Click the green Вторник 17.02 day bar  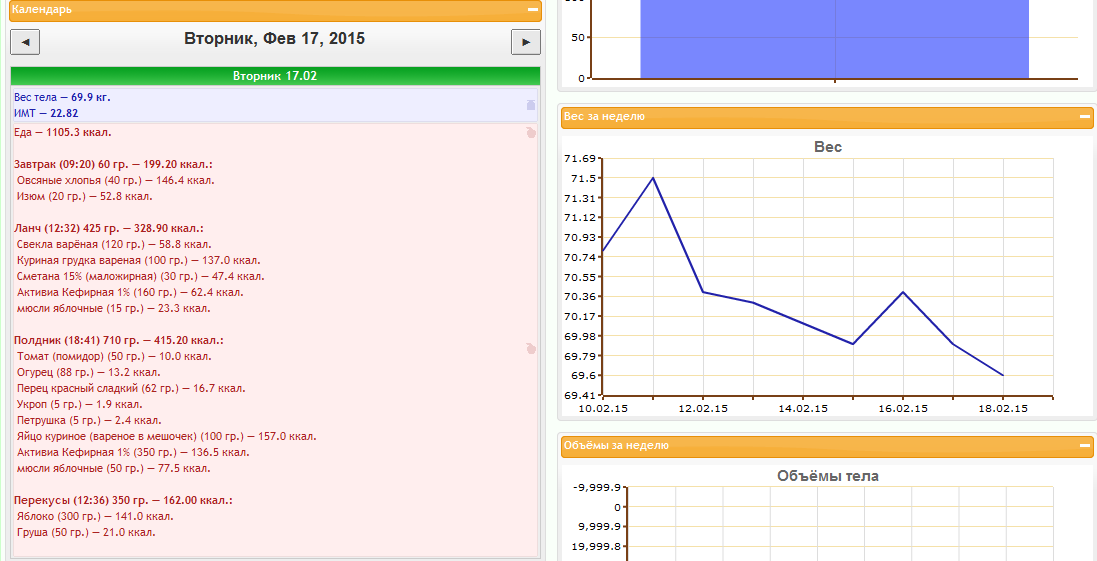coord(276,76)
